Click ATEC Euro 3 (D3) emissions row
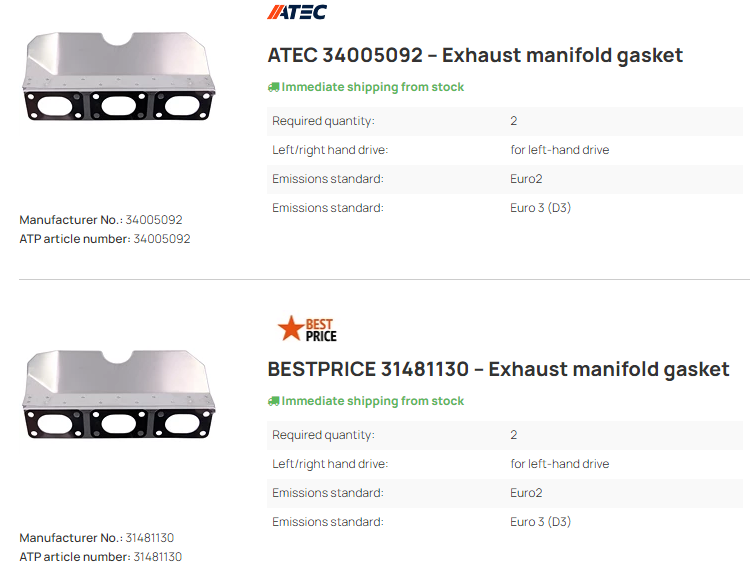The height and width of the screenshot is (564, 750). click(x=505, y=208)
